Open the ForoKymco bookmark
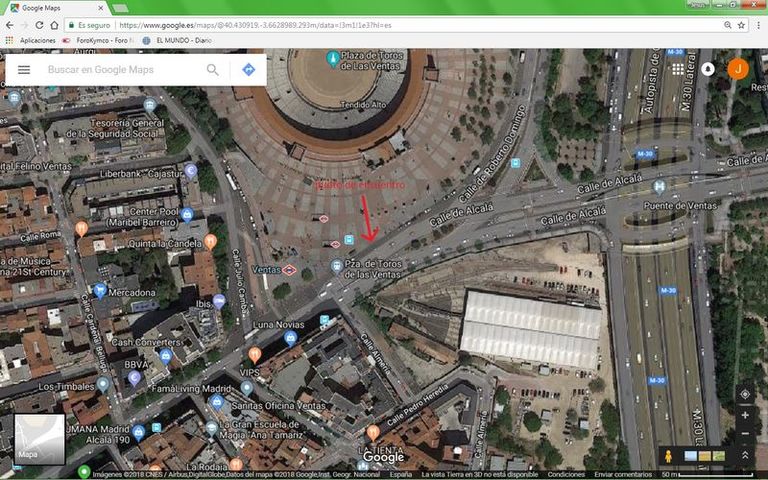This screenshot has width=768, height=480. [x=96, y=40]
